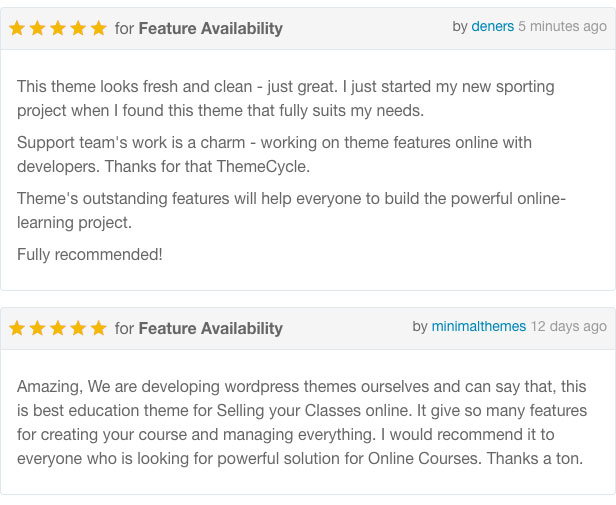
Task: Click the third star in deners' review
Action: tap(58, 28)
